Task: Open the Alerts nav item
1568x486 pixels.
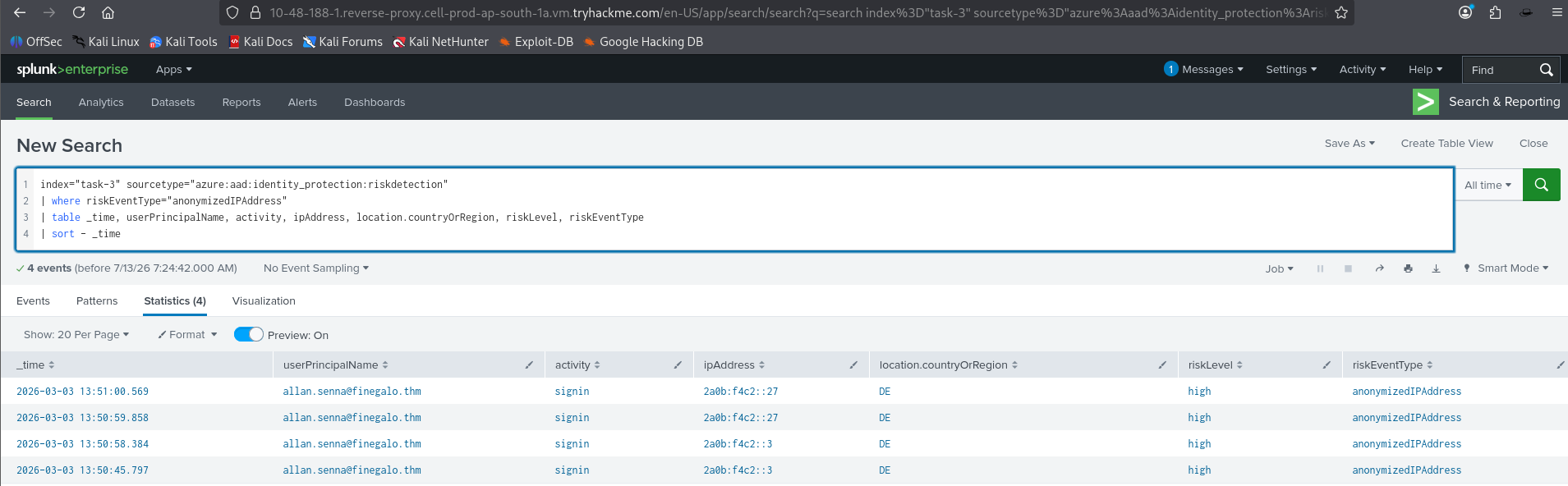Action: [302, 102]
